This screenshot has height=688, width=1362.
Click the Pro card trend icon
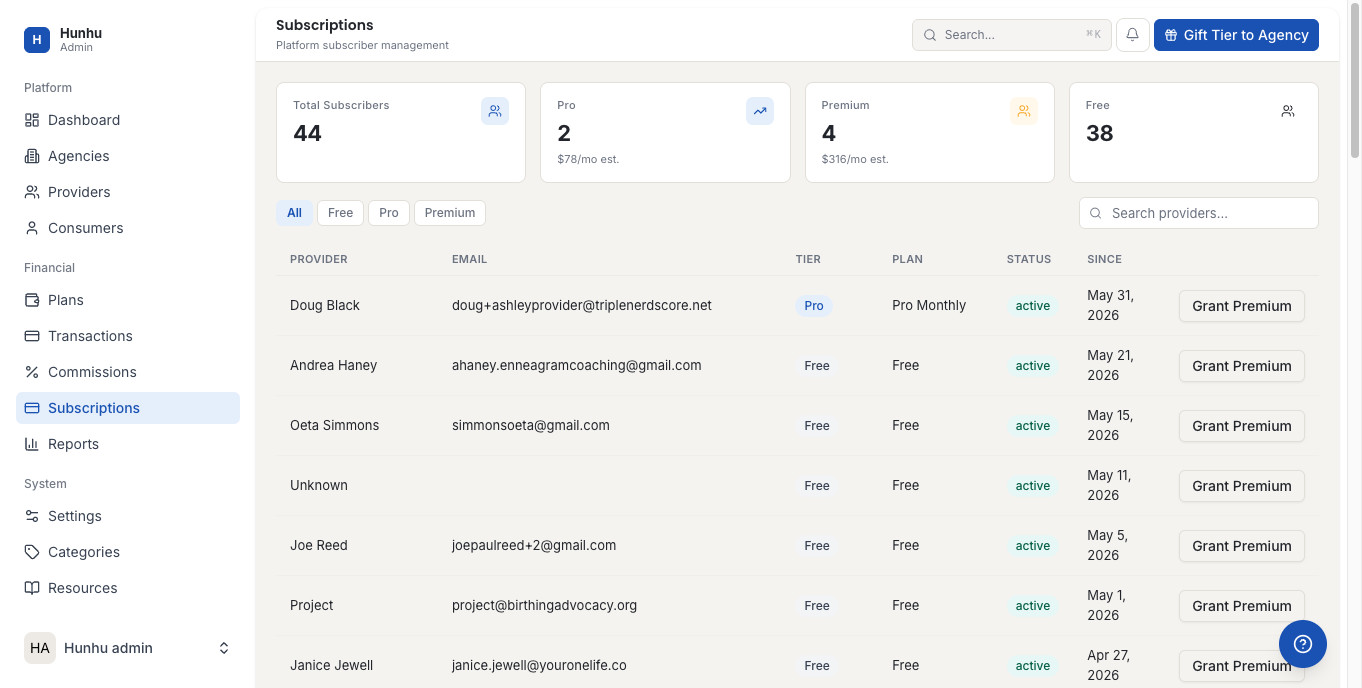(760, 111)
